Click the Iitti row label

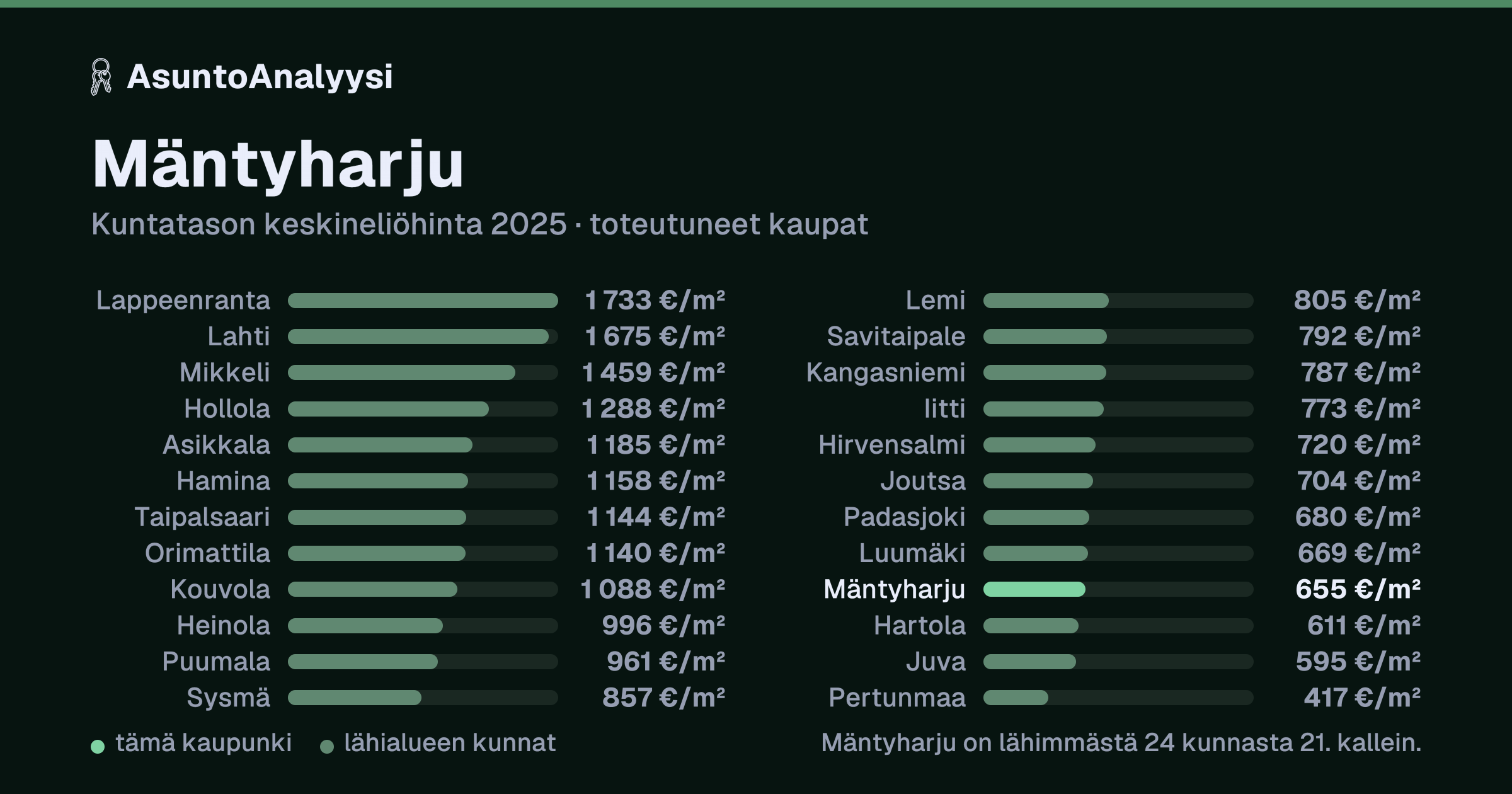click(x=945, y=409)
